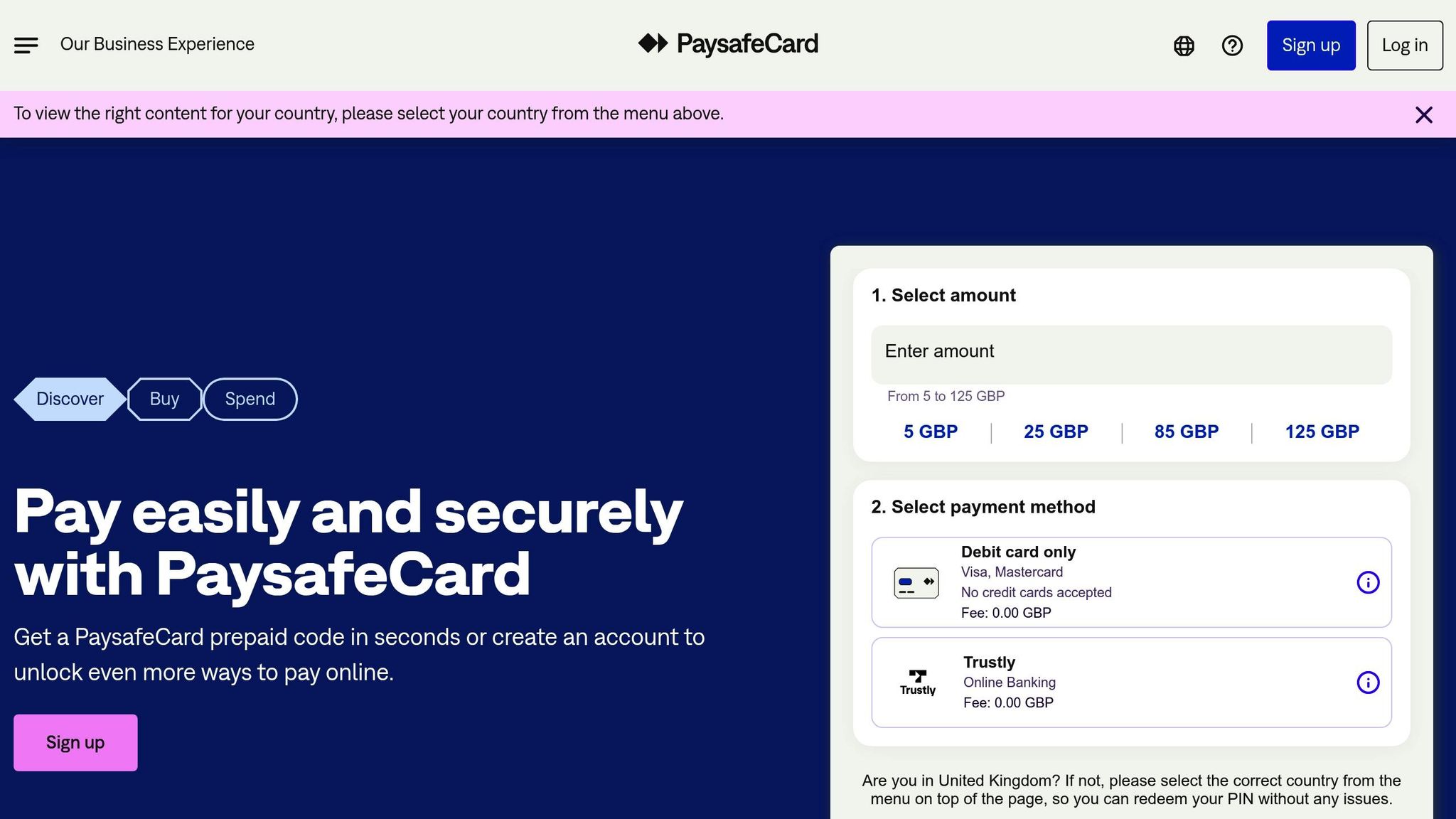
Task: Open Our Business Experience link
Action: point(157,43)
